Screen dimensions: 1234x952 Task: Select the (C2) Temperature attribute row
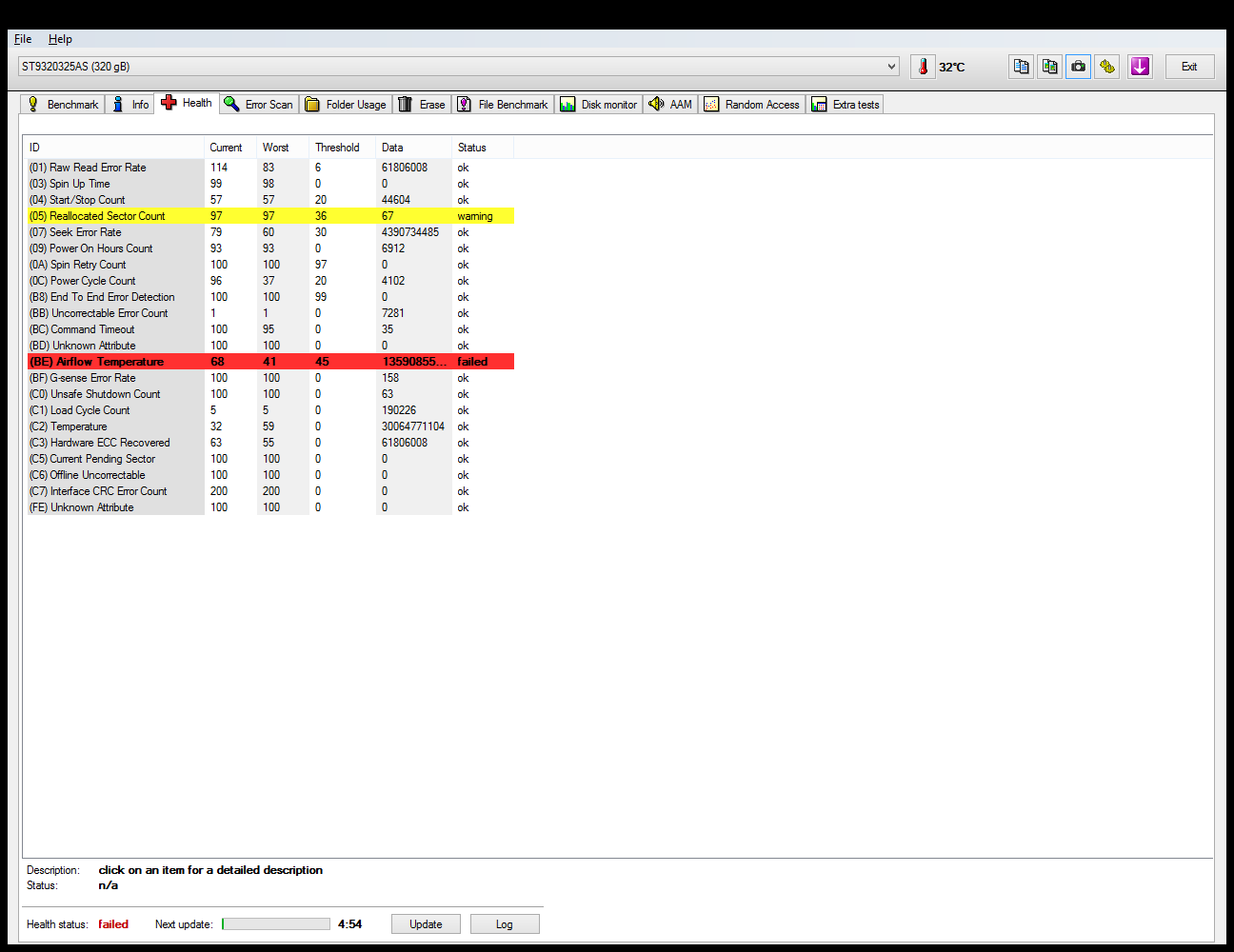coord(269,426)
